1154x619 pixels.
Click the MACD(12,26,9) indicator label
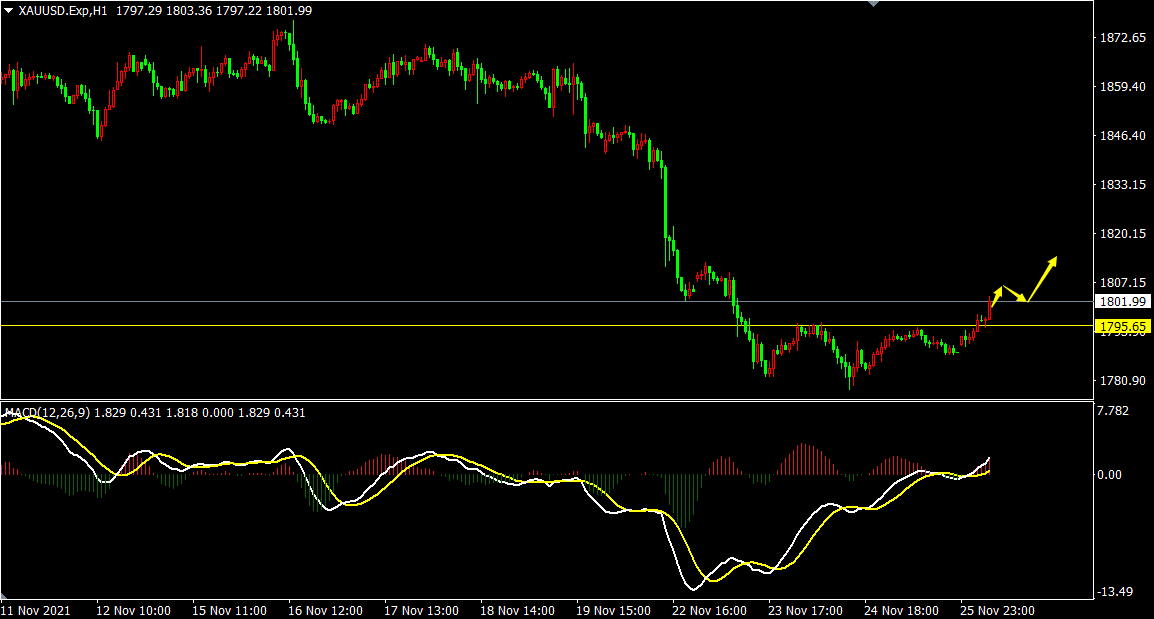click(47, 412)
